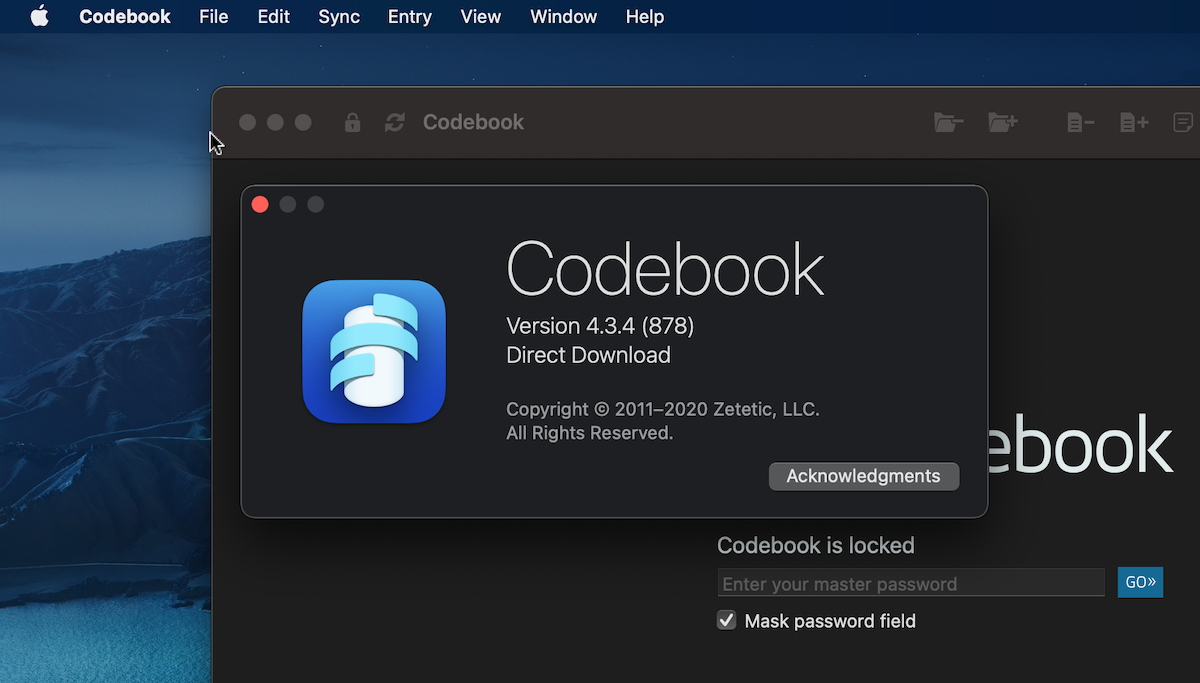Open the Codebook application menu

(x=125, y=17)
